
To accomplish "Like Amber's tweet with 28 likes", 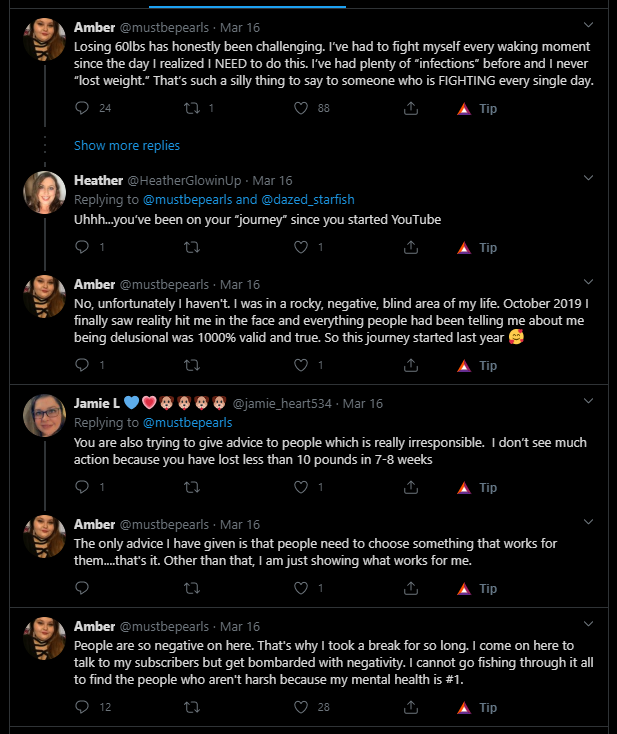I will [301, 707].
